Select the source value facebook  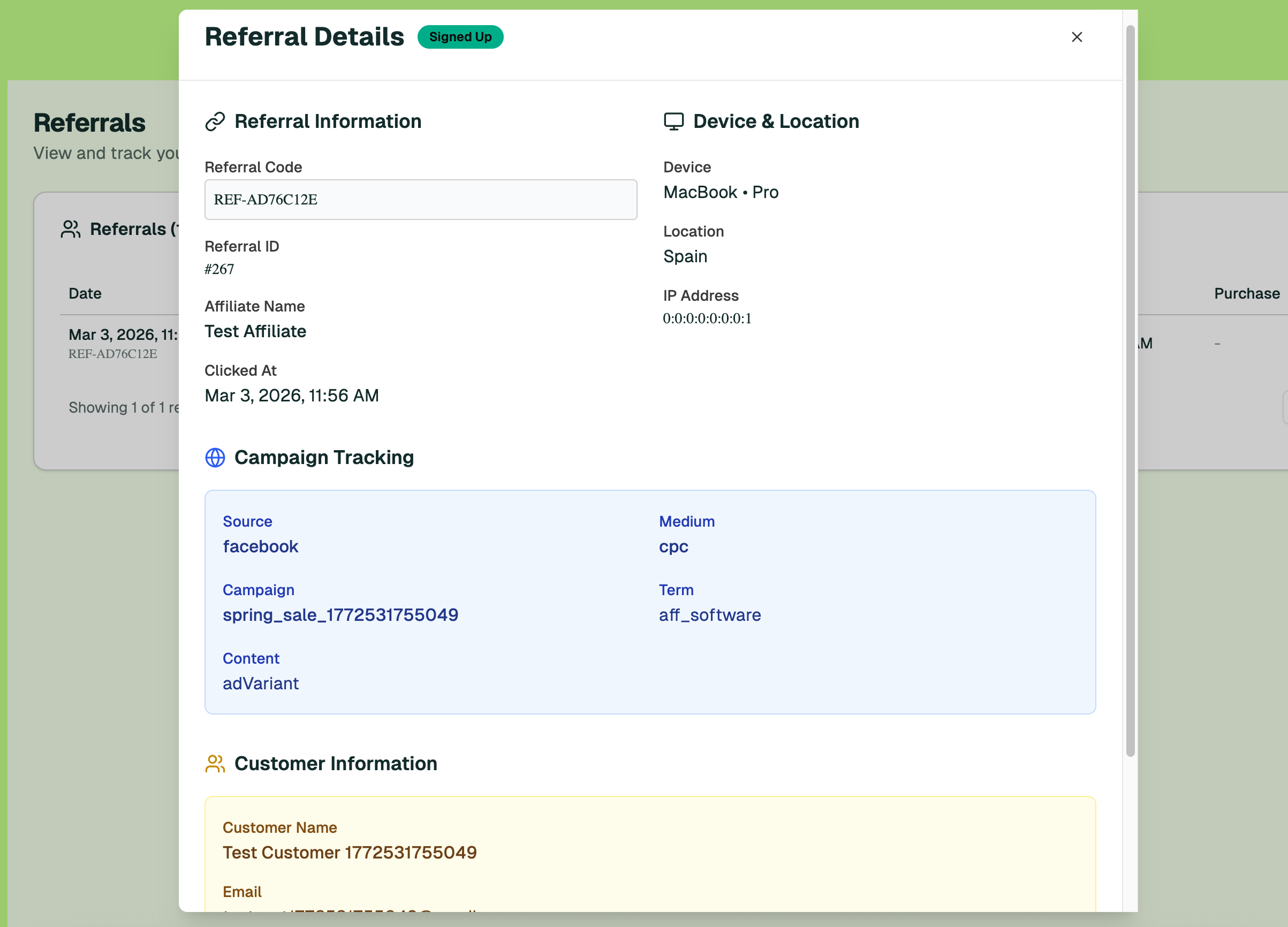(x=260, y=546)
